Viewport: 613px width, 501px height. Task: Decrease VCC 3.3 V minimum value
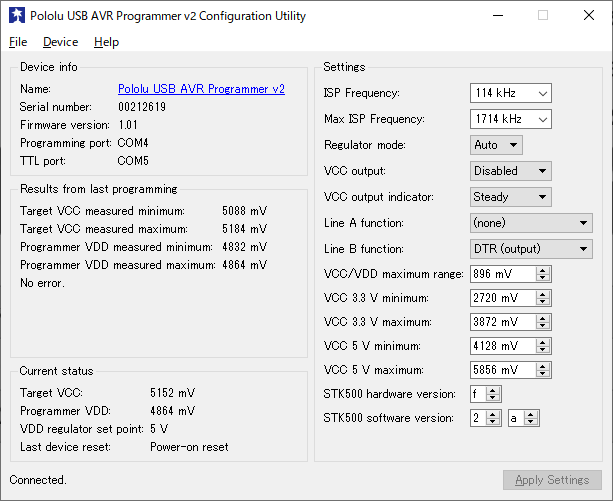pos(543,302)
